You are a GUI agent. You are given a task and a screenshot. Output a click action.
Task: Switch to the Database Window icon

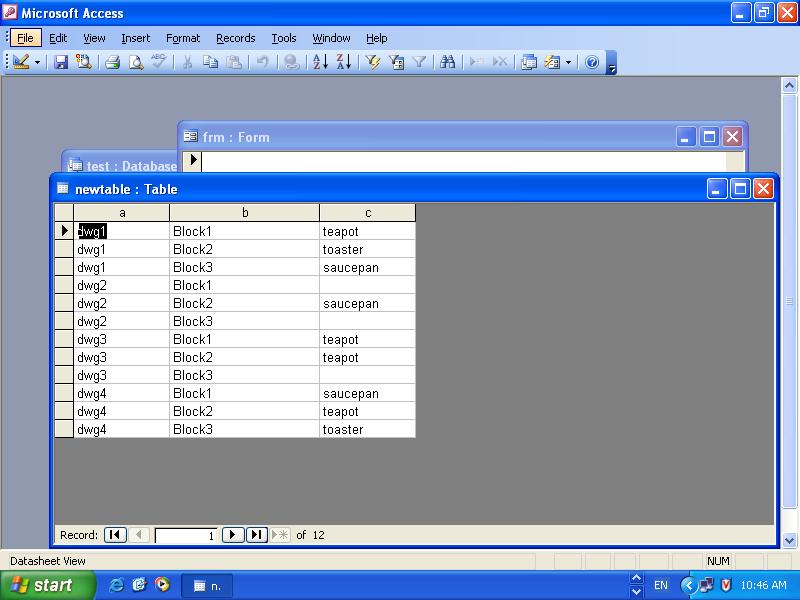(x=529, y=62)
